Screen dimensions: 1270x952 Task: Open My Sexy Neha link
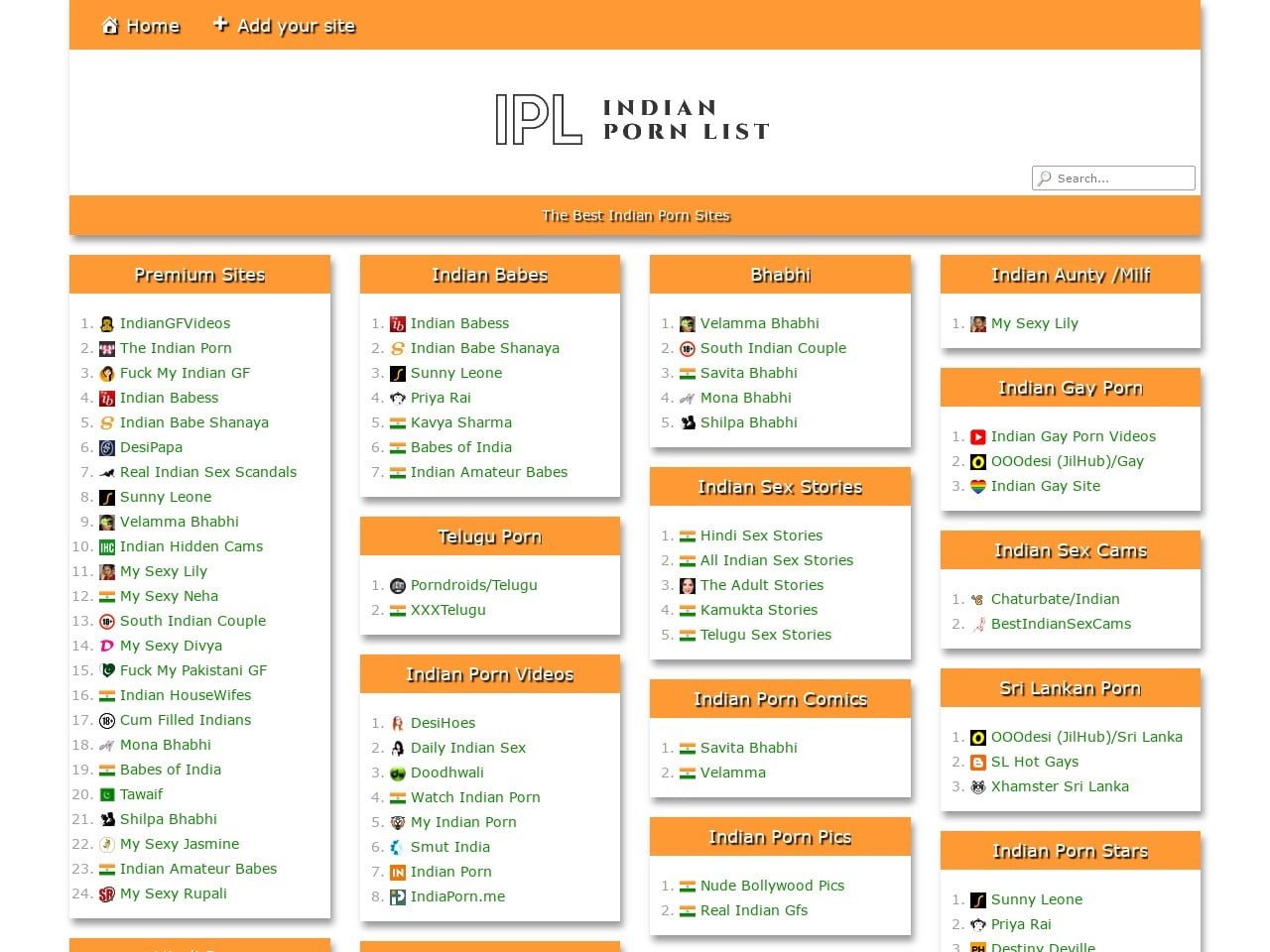pos(169,596)
